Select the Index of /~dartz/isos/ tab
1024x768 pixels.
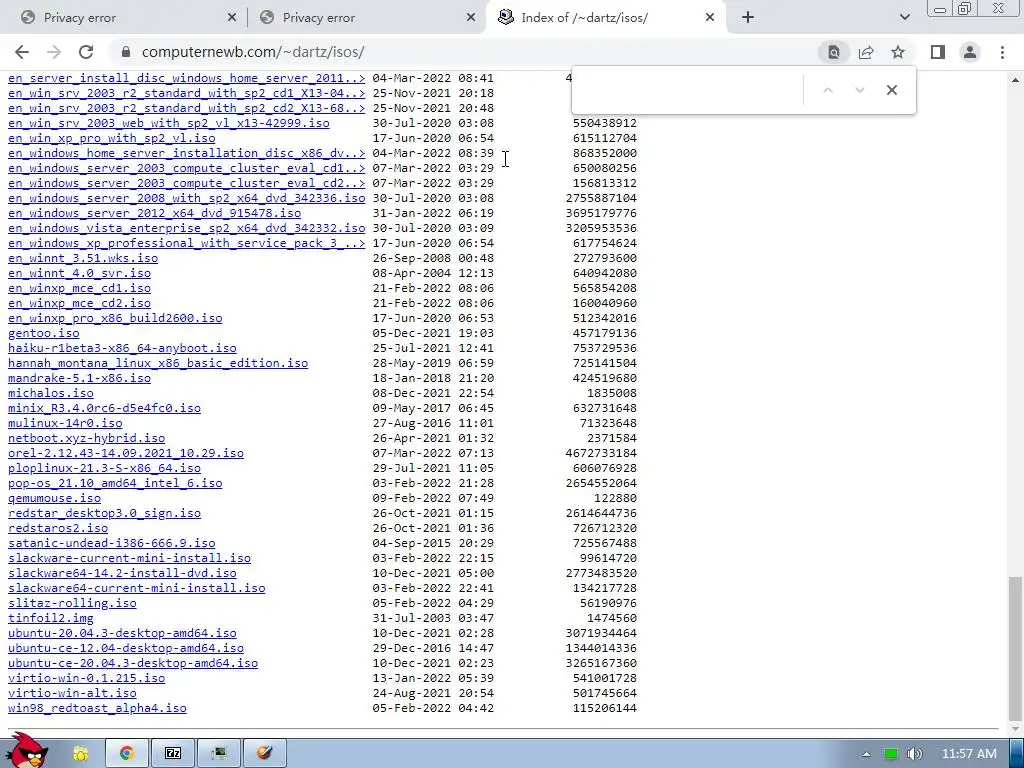coord(605,18)
